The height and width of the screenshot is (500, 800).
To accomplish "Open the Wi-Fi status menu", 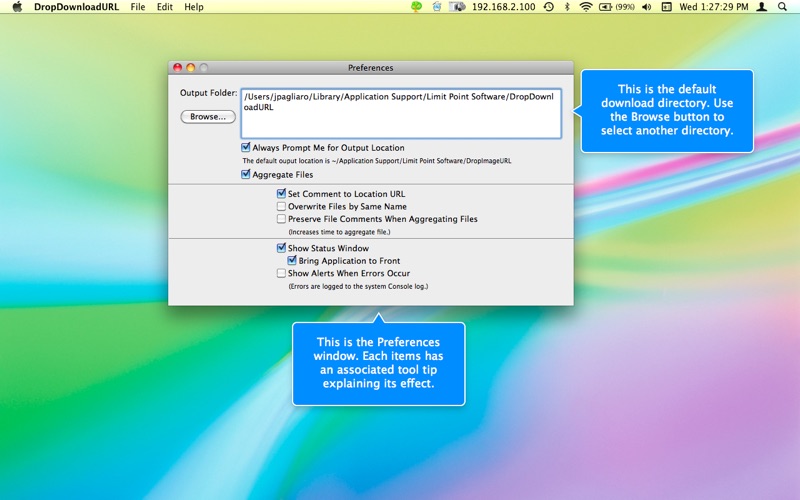I will (x=586, y=7).
